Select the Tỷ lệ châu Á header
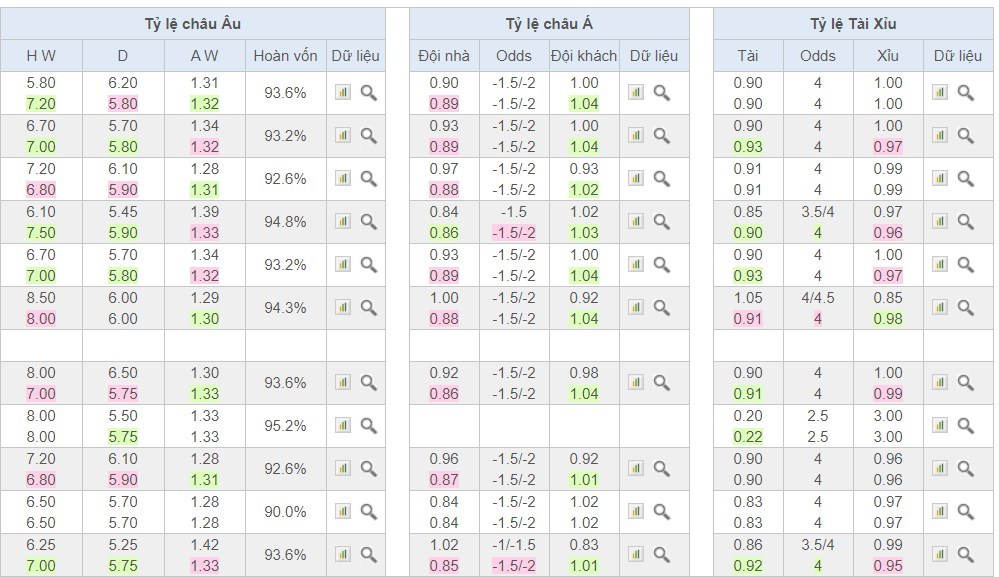The width and height of the screenshot is (999, 577). (x=549, y=24)
